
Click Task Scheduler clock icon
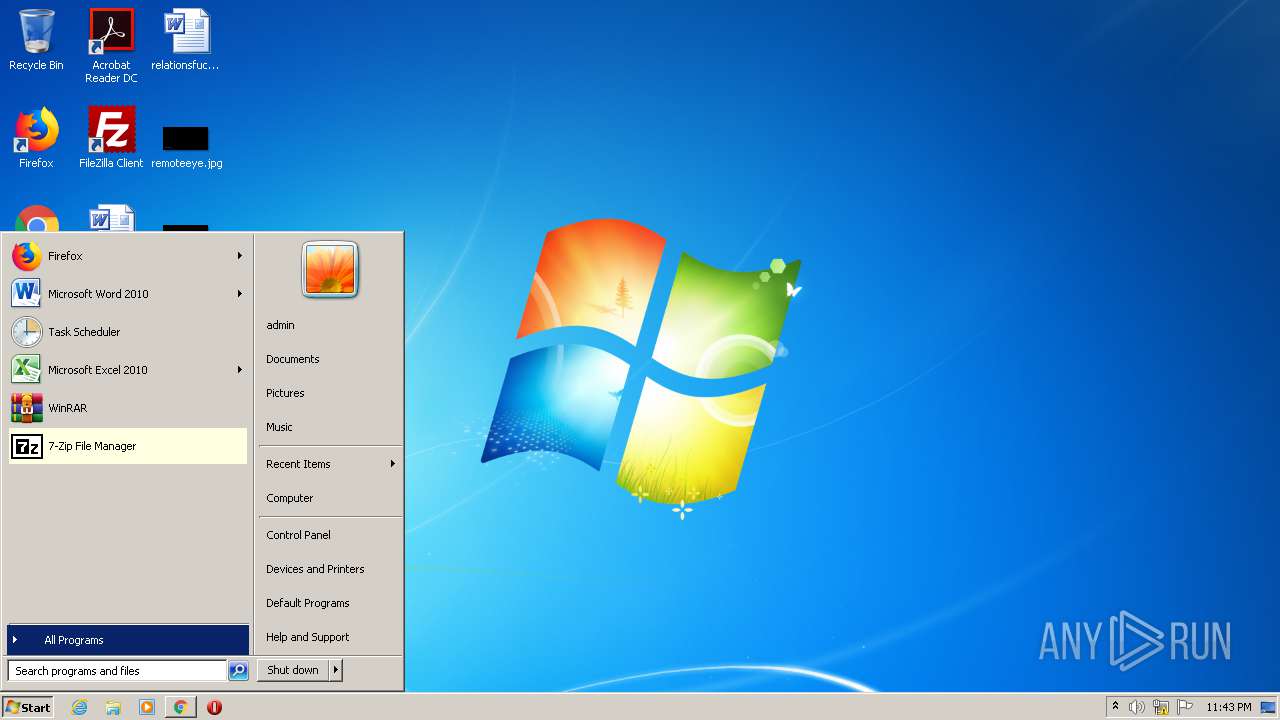click(x=26, y=332)
